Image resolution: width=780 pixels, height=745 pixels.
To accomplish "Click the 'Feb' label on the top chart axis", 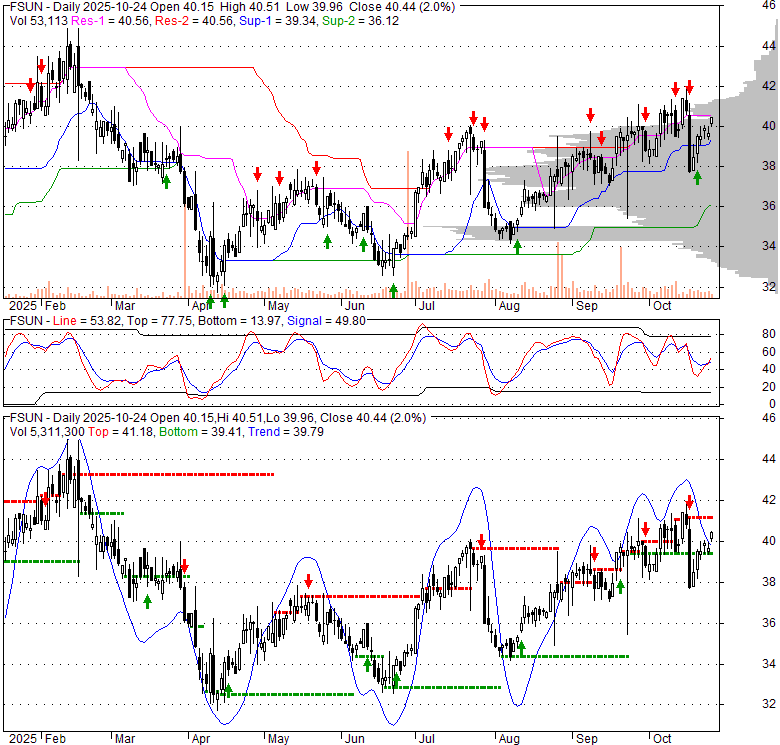I will (x=55, y=305).
